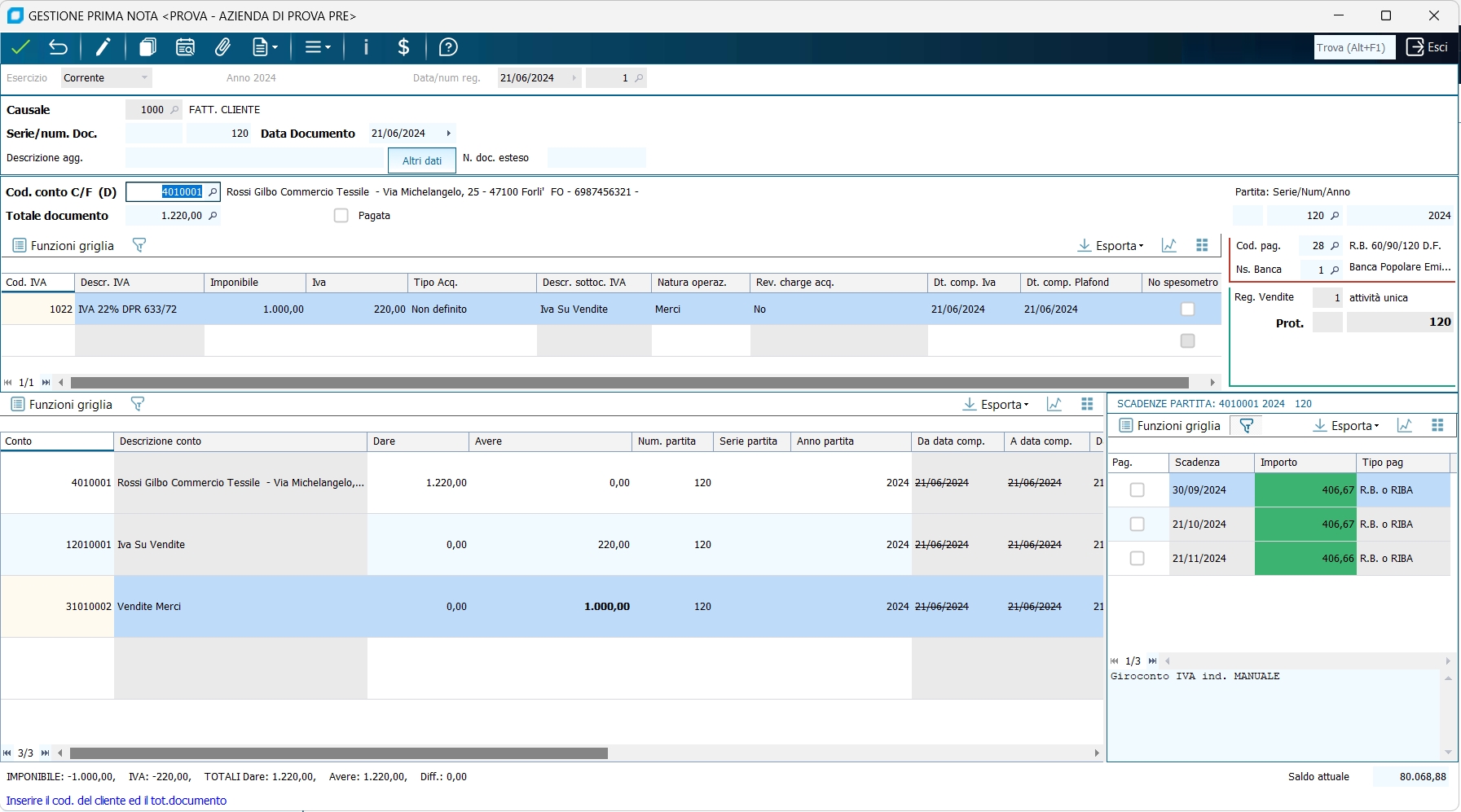
Task: Check the Pag. box for 30/09/2024 scadenza
Action: coord(1138,490)
